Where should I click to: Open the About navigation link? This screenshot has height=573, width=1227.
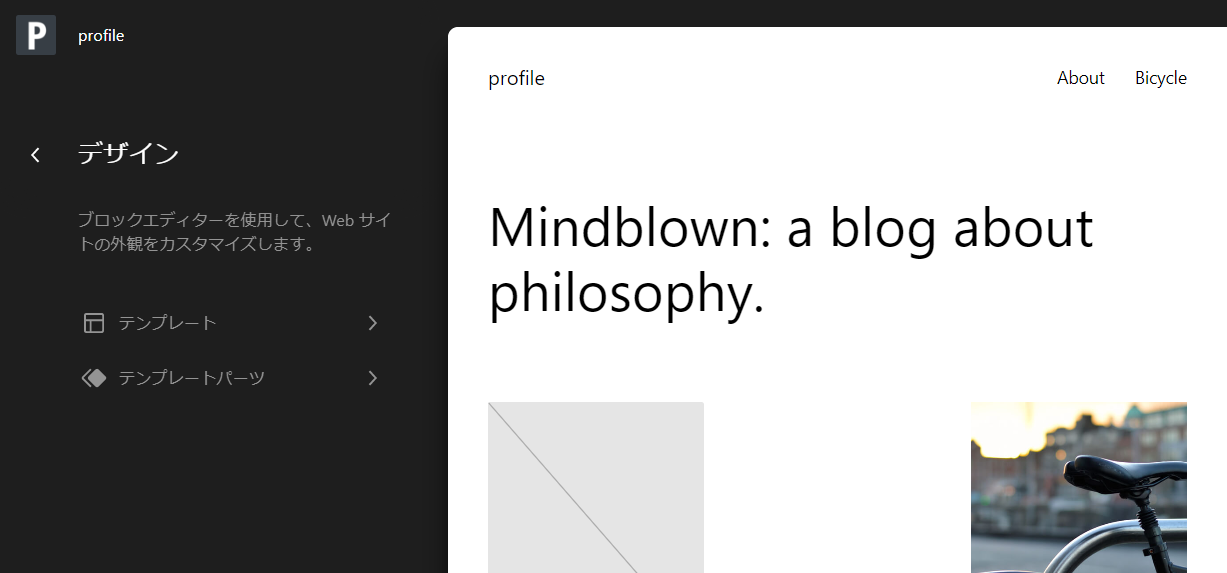click(1081, 78)
